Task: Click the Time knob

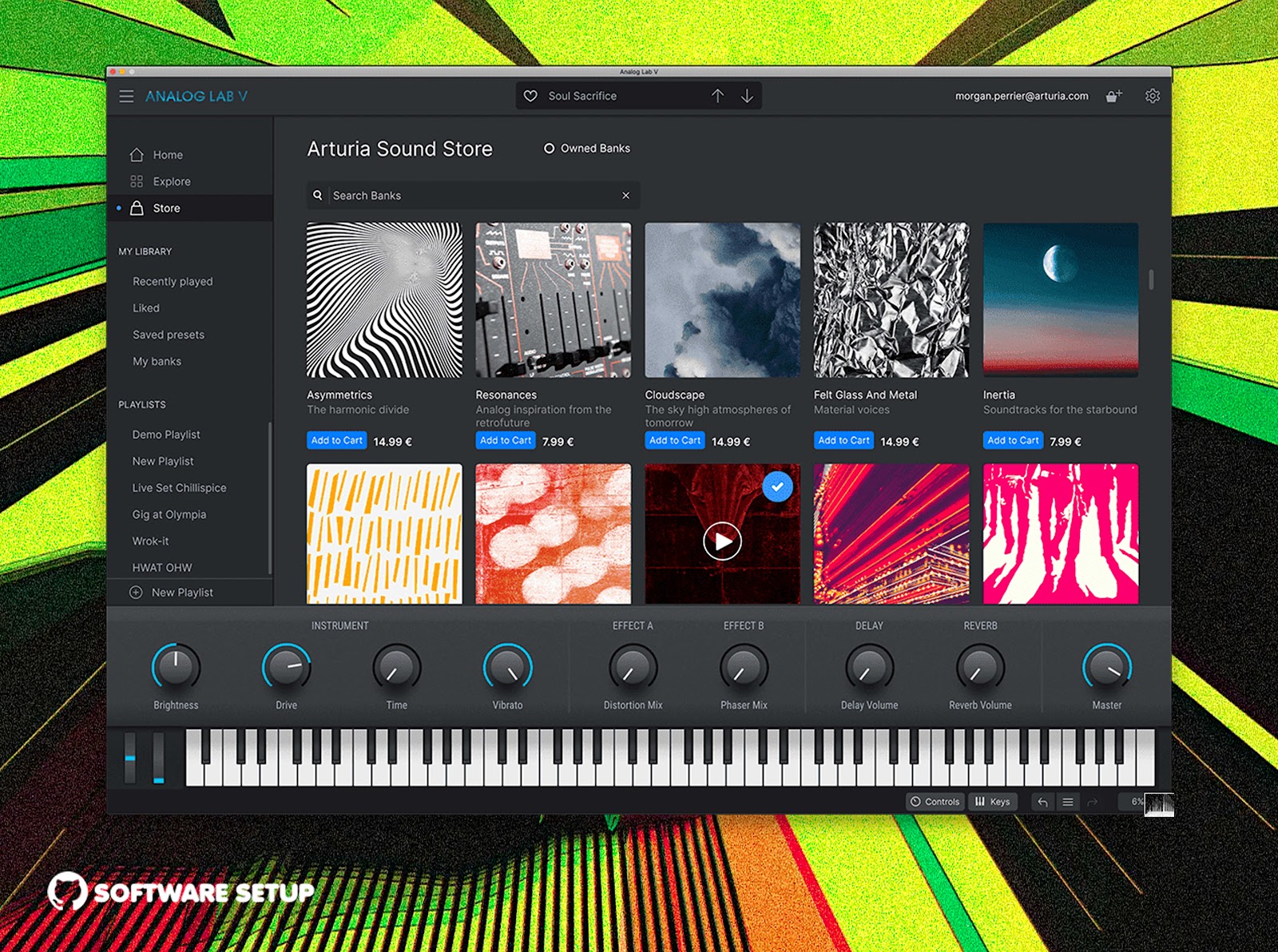Action: (x=397, y=667)
